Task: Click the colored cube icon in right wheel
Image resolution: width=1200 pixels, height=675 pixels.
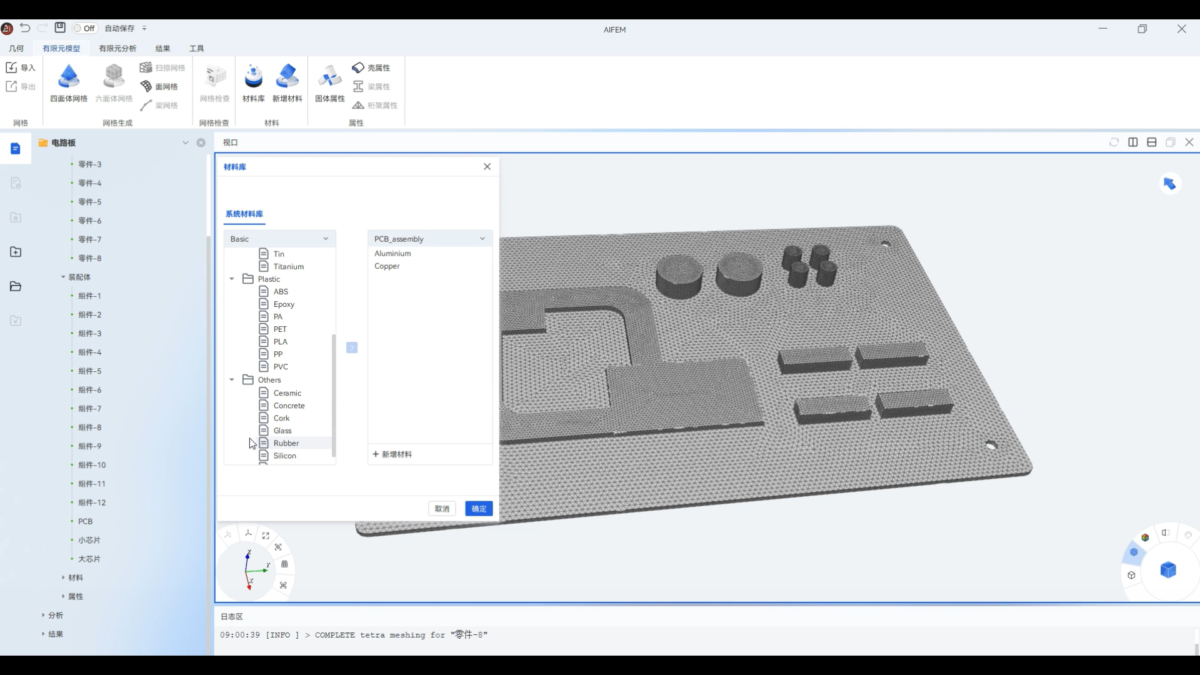Action: 1145,537
